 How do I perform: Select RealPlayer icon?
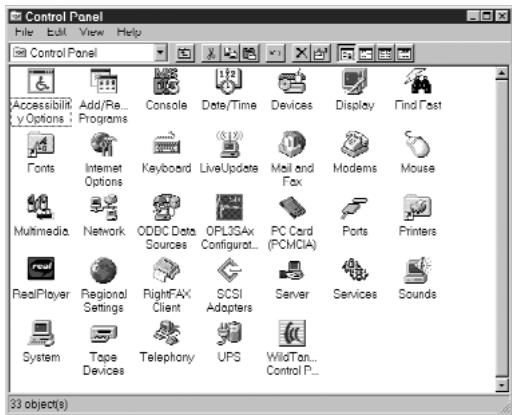coord(41,268)
